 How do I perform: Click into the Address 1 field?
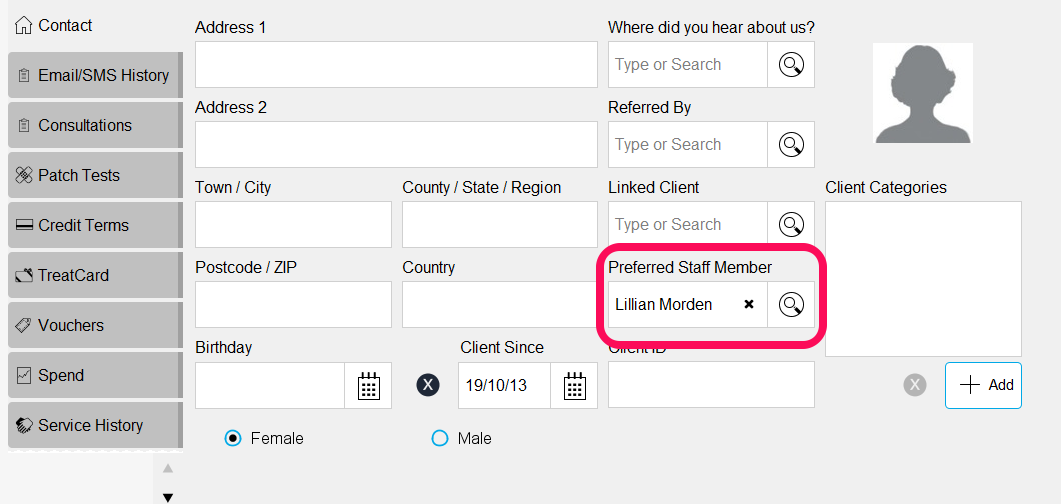tap(397, 64)
